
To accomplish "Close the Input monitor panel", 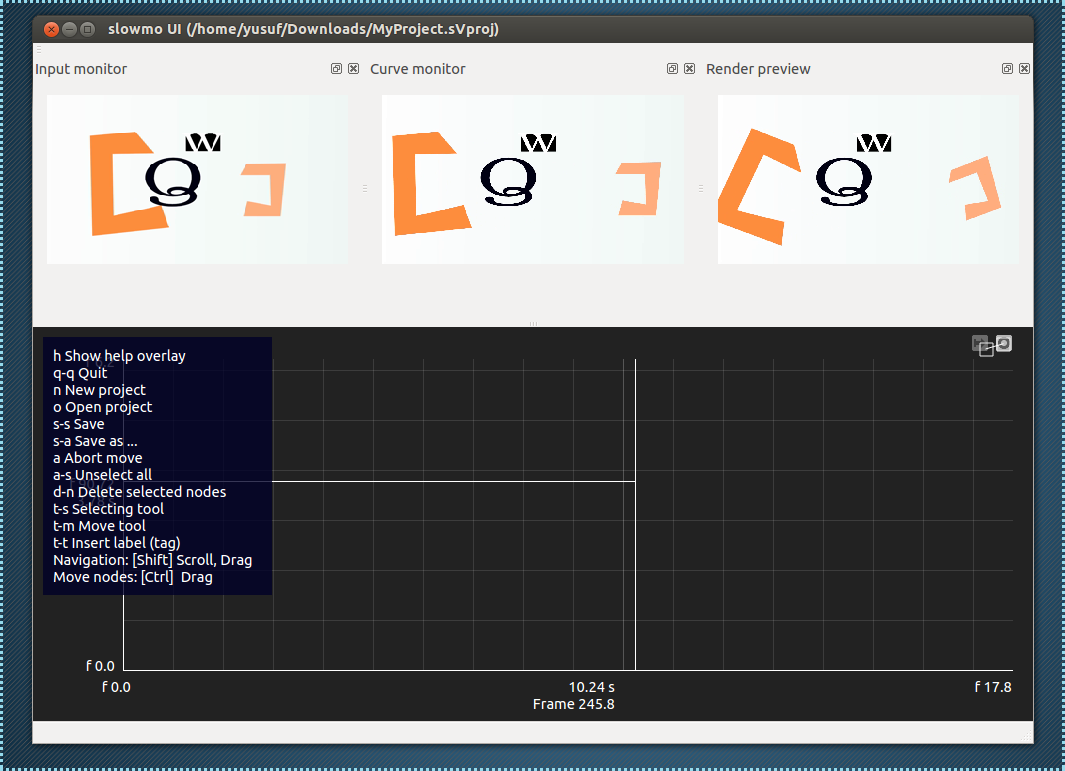I will pos(353,69).
